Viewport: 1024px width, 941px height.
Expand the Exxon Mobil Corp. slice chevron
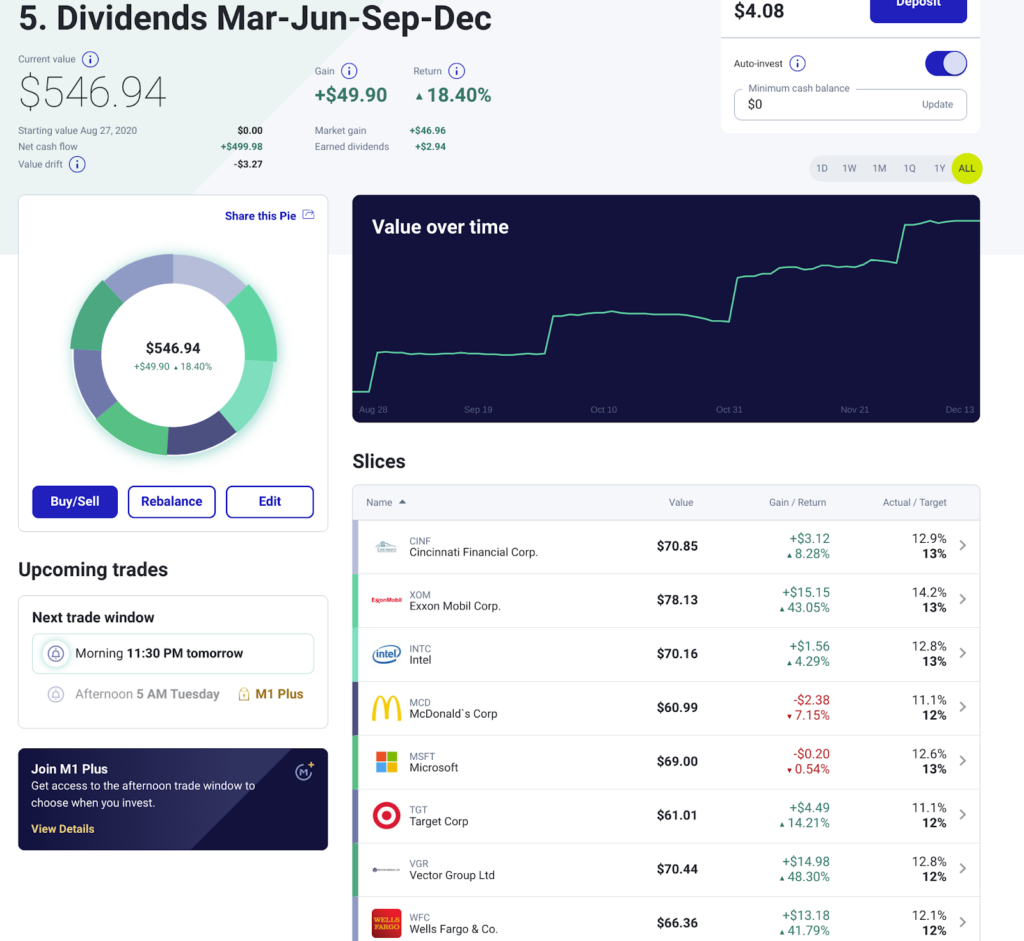[x=962, y=600]
